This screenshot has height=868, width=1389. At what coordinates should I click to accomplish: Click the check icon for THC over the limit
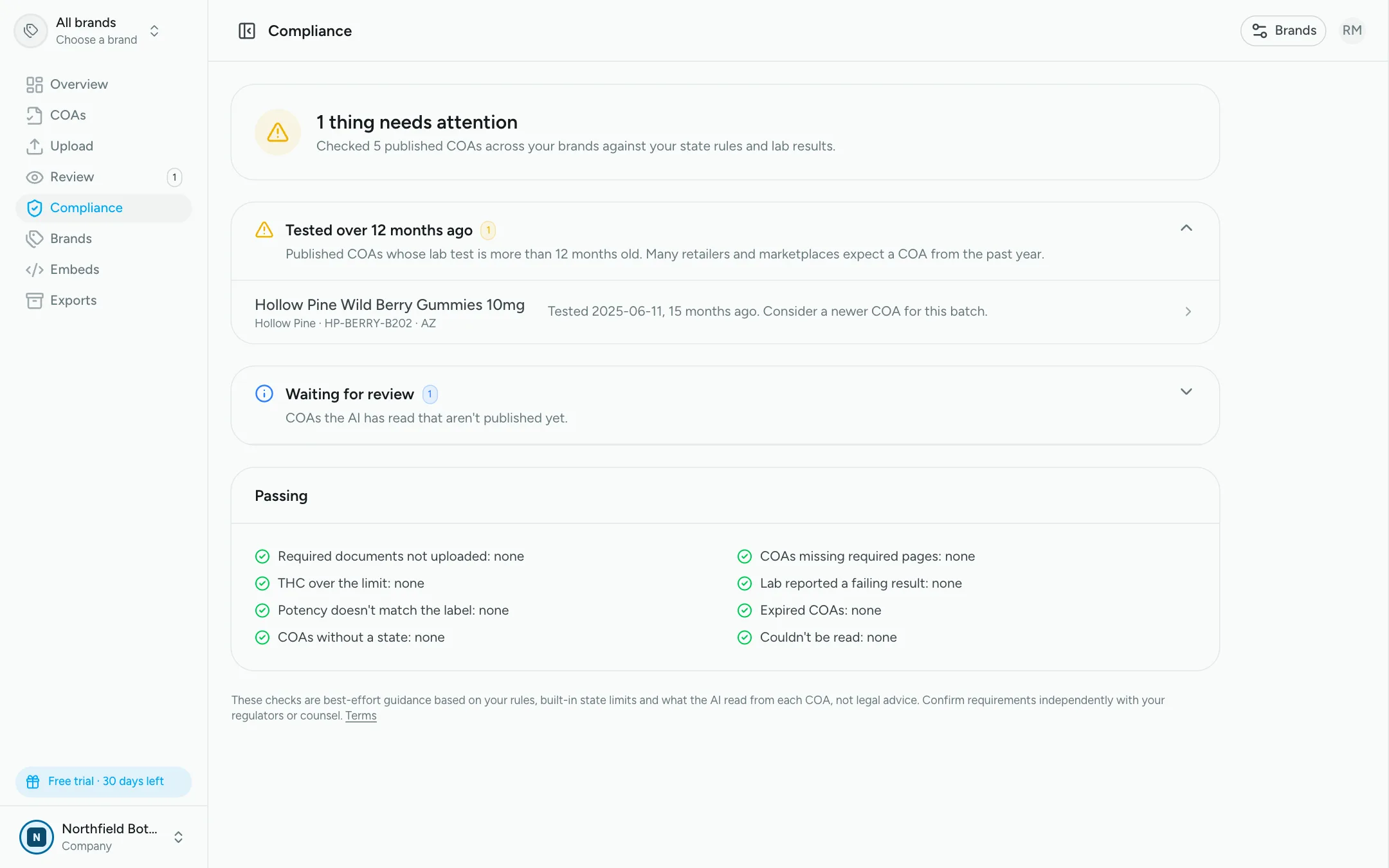262,583
